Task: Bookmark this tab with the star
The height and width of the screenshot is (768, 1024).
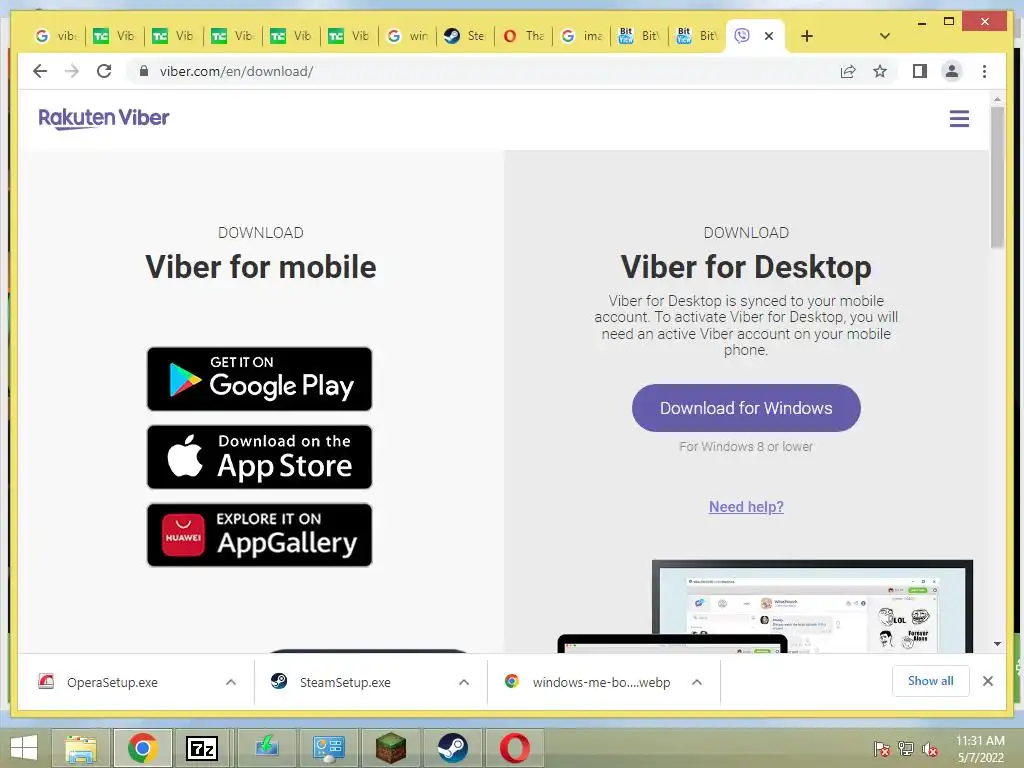Action: [x=880, y=71]
